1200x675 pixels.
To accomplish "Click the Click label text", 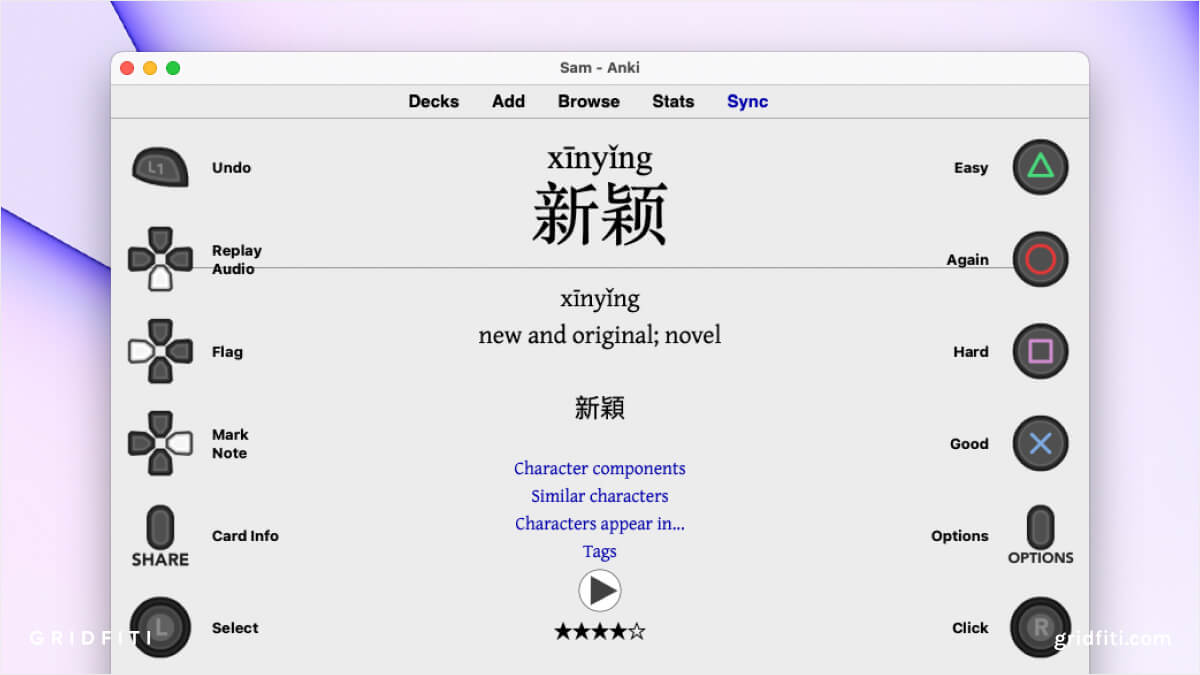I will pos(970,627).
